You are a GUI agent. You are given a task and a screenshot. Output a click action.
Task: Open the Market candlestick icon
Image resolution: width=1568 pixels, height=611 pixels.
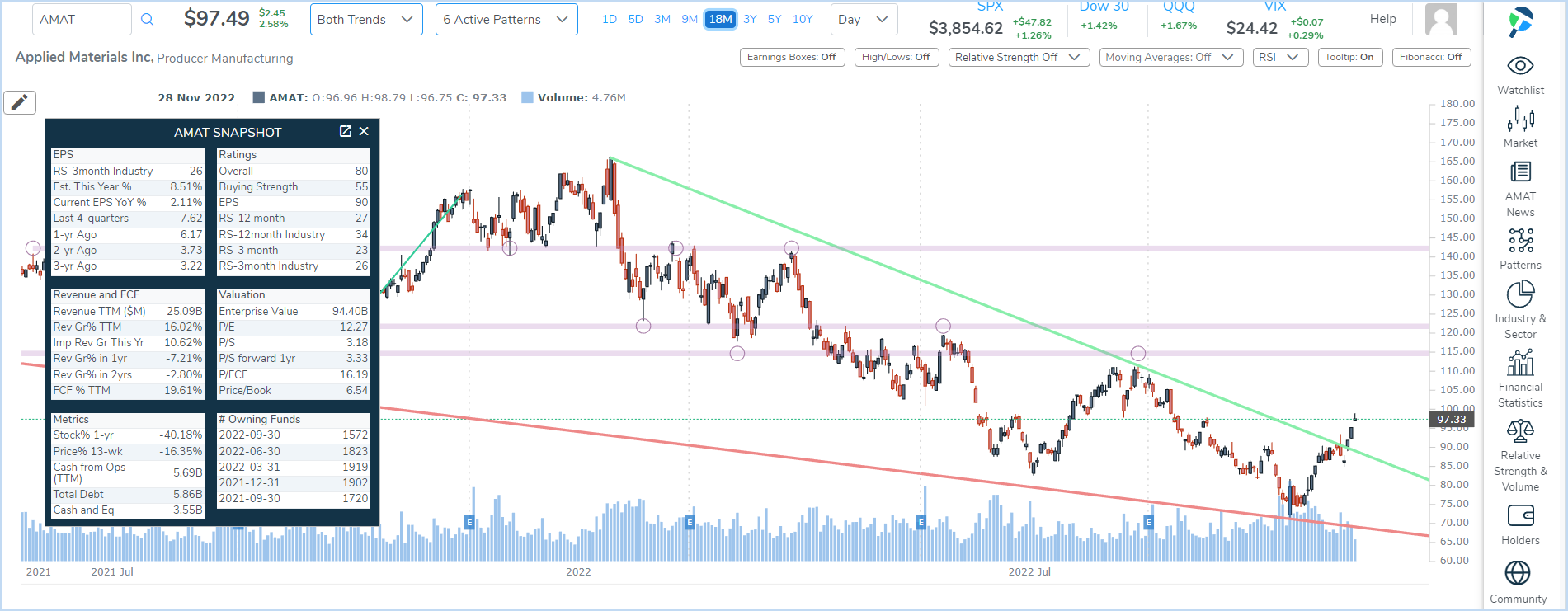click(1520, 120)
